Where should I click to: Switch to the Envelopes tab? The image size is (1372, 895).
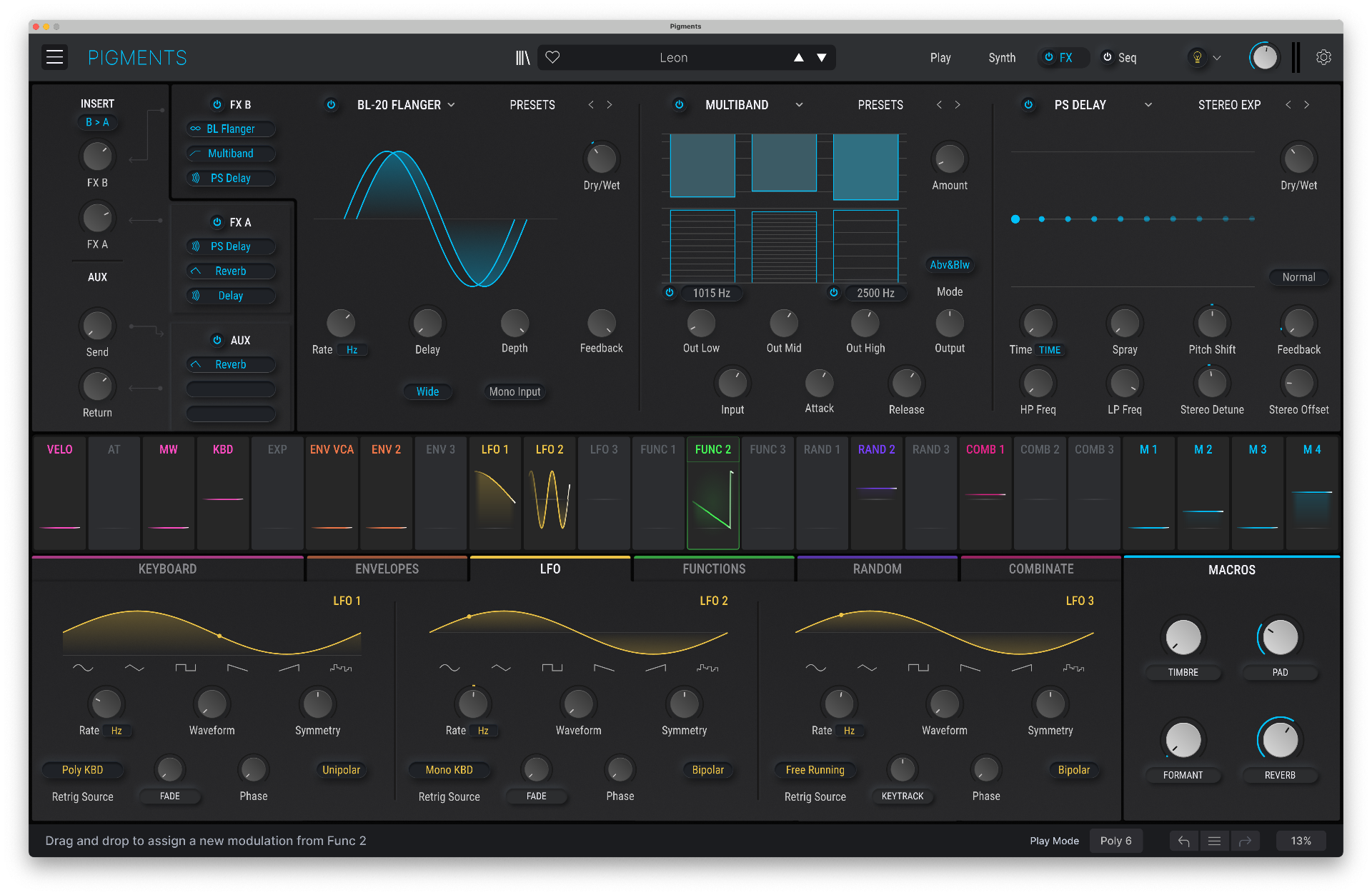(x=387, y=569)
